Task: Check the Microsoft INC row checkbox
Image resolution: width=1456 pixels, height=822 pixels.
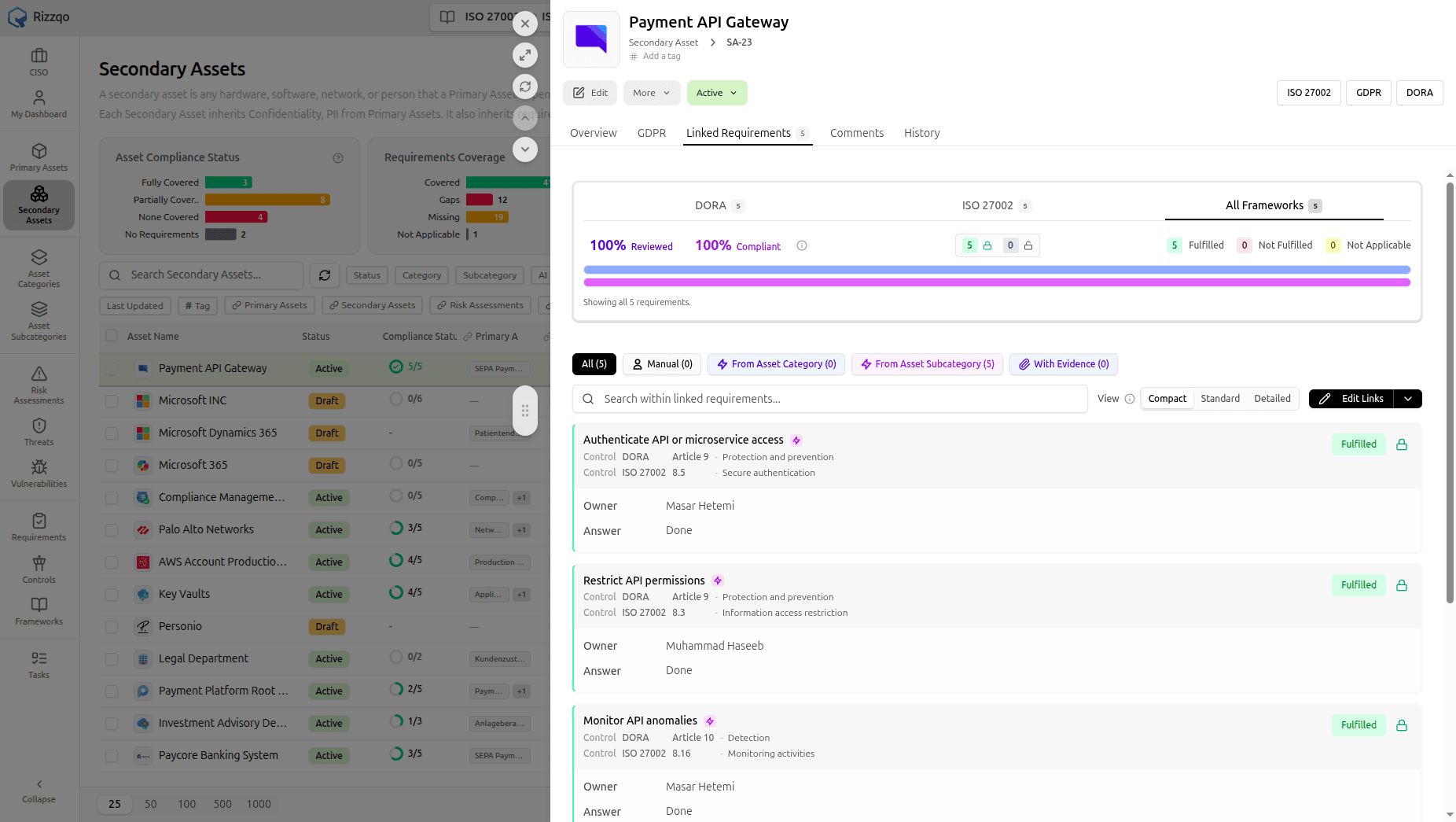Action: 112,401
